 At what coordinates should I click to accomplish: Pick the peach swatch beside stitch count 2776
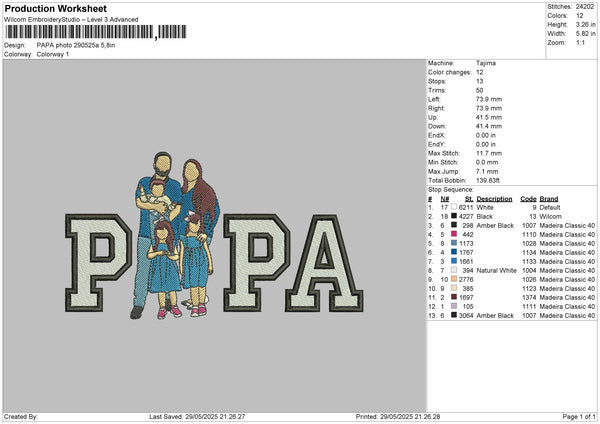[454, 279]
